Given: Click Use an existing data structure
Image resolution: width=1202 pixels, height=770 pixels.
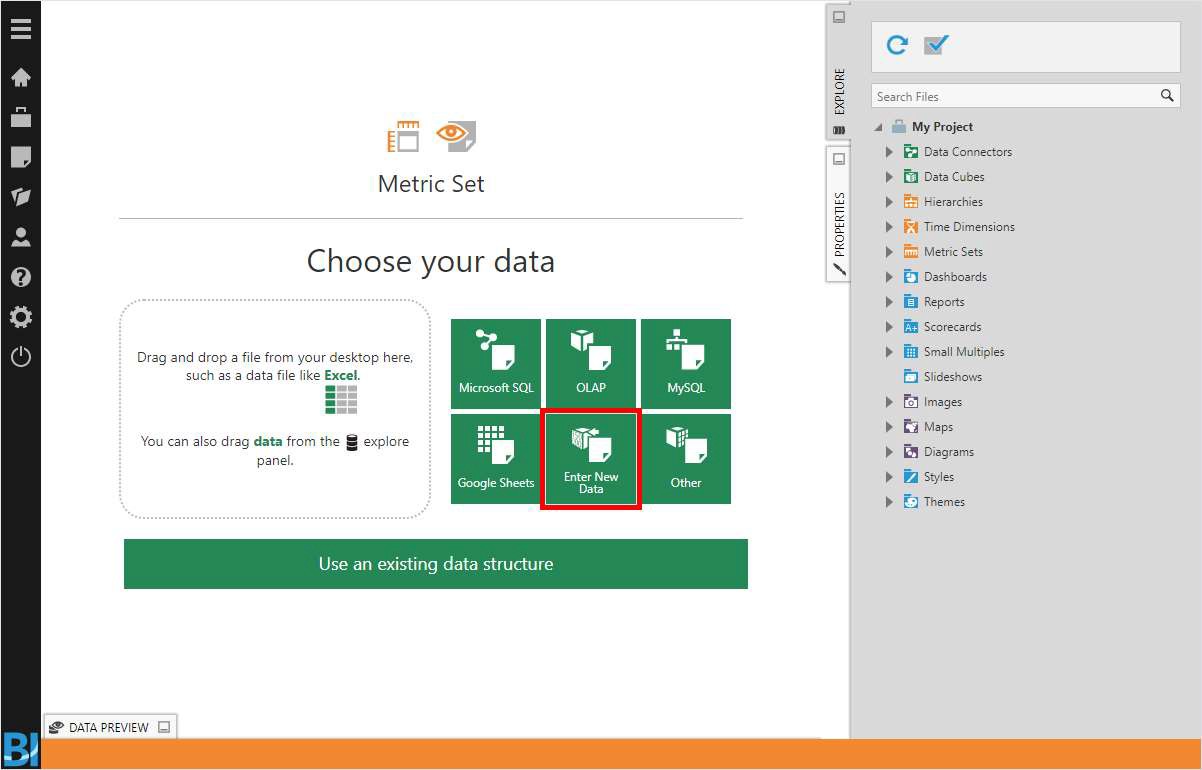Looking at the screenshot, I should pyautogui.click(x=435, y=563).
